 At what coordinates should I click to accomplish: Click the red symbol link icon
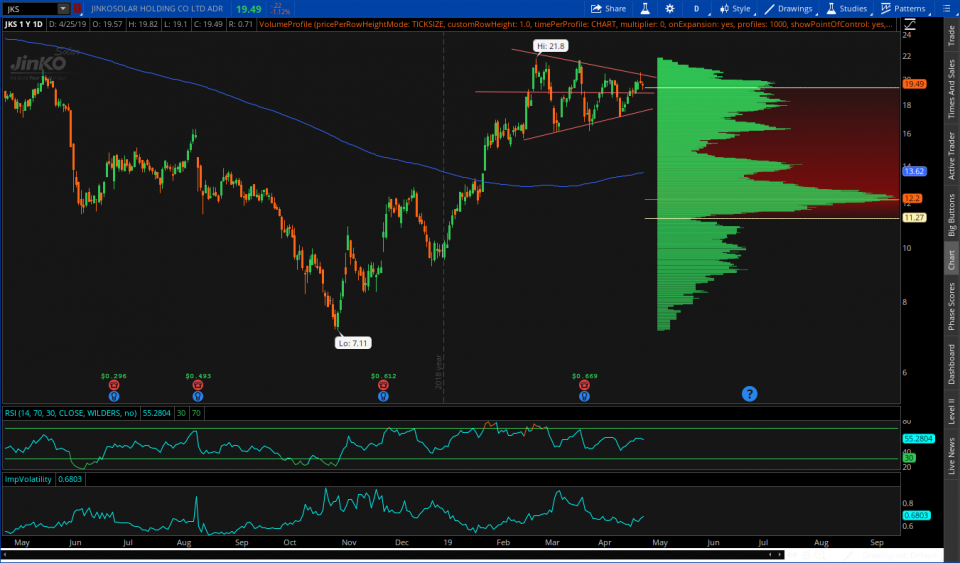click(x=77, y=9)
